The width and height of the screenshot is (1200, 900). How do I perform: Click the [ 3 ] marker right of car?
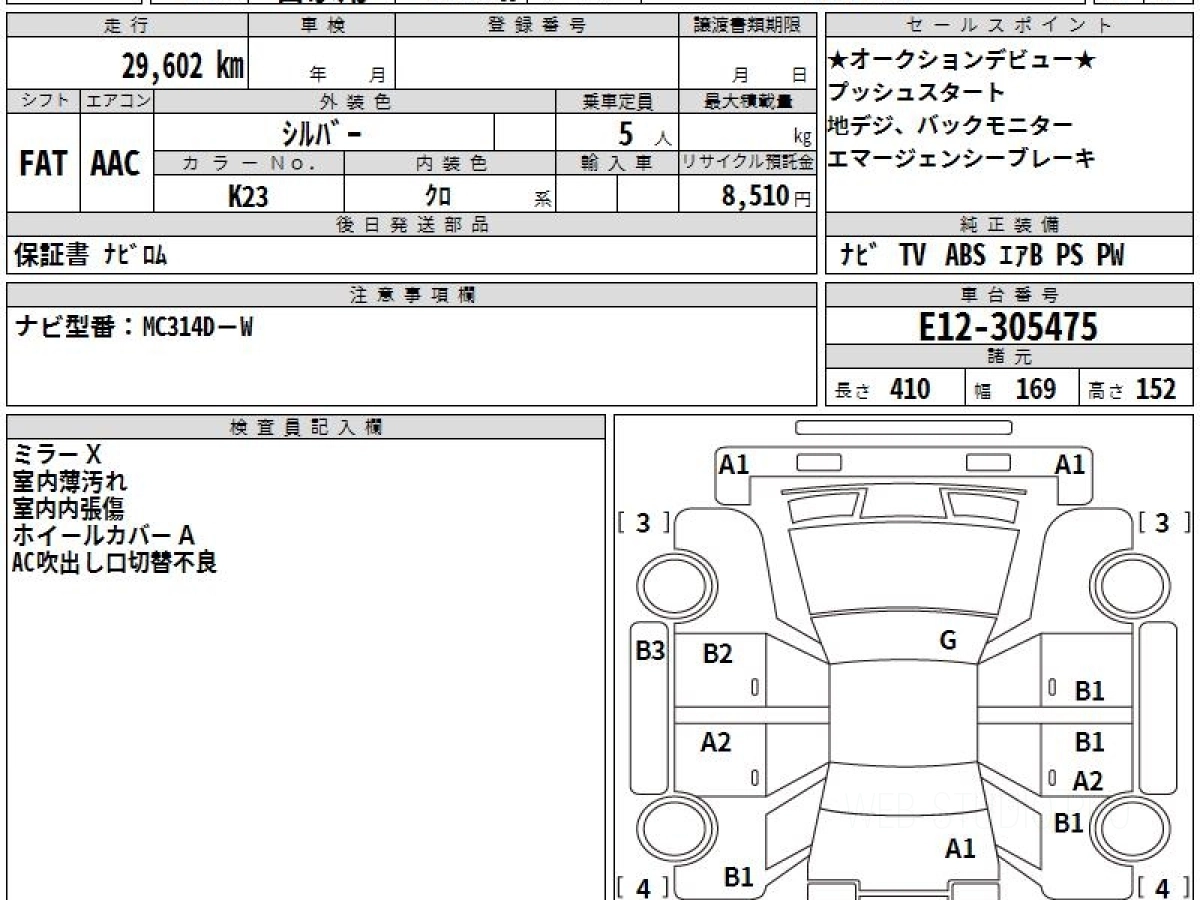point(1163,522)
